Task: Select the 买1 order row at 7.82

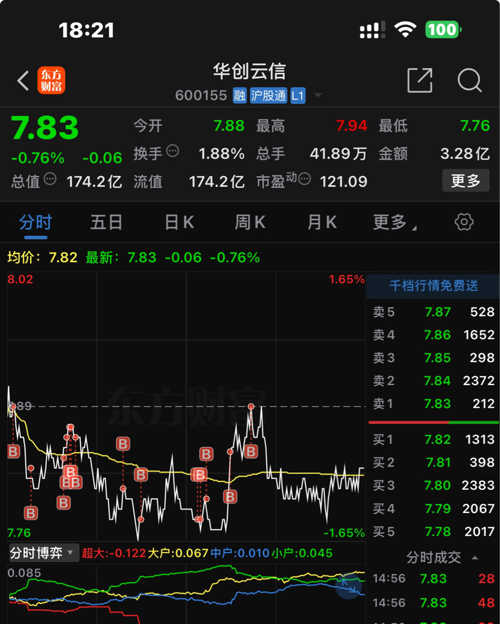Action: coord(433,439)
